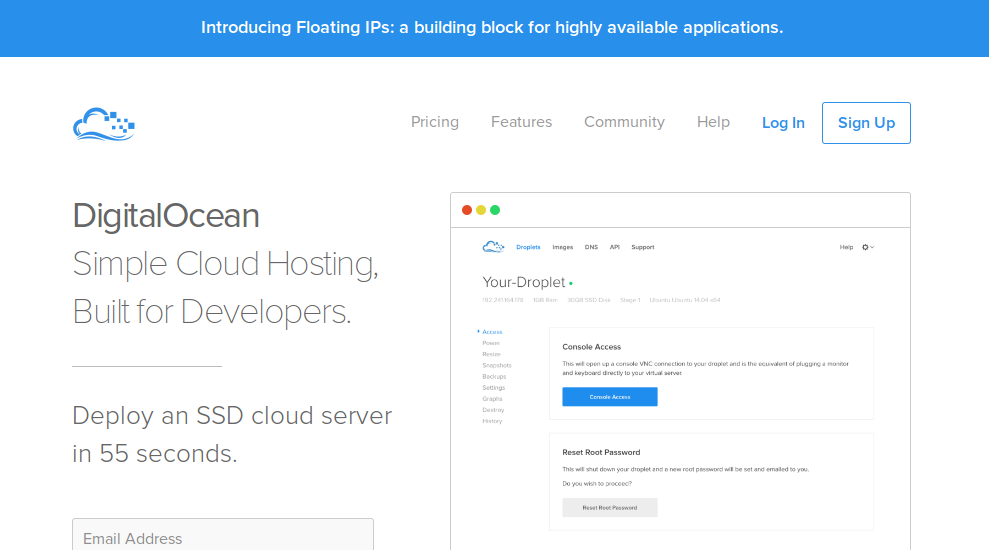Select Power in the droplet sidebar

pos(491,343)
